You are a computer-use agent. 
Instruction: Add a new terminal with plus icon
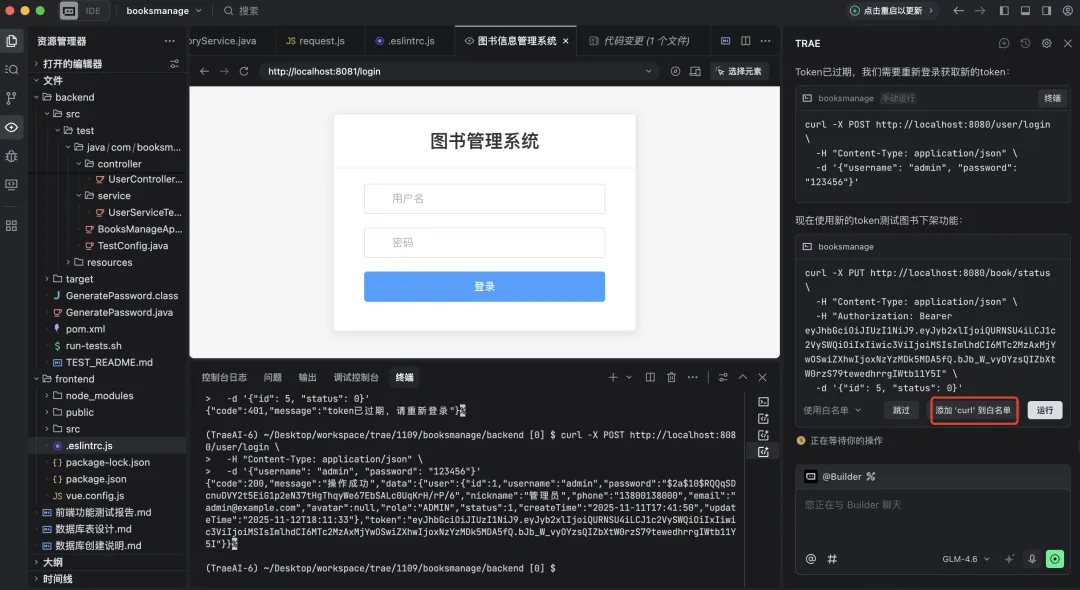[x=612, y=377]
